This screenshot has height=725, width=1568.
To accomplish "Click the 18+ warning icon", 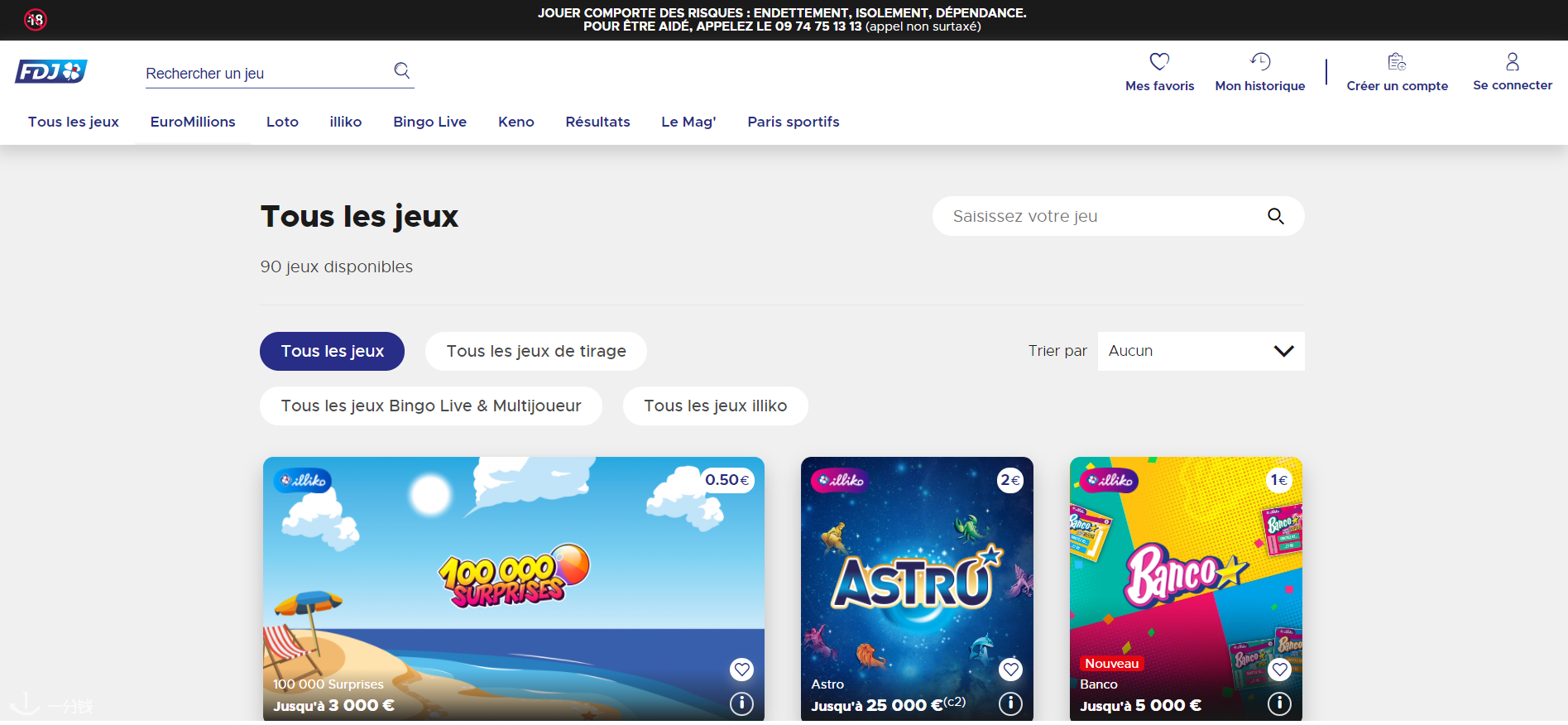I will click(36, 20).
